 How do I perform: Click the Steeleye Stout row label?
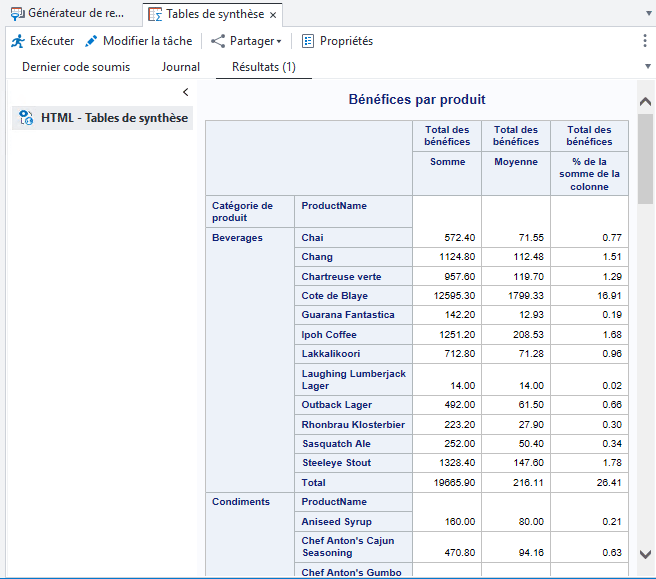pyautogui.click(x=337, y=463)
